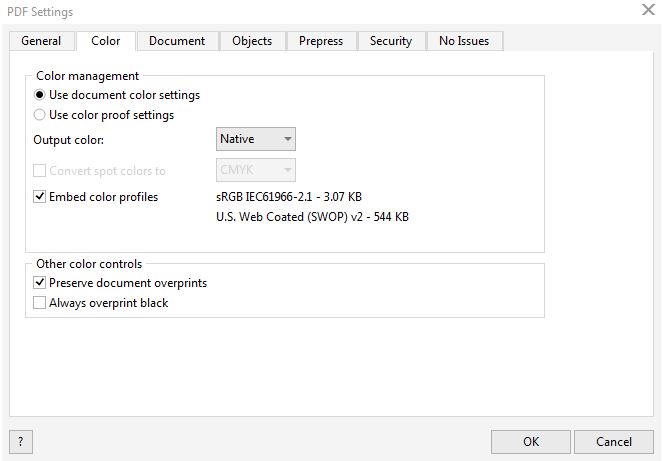Open the Security tab

pos(391,41)
